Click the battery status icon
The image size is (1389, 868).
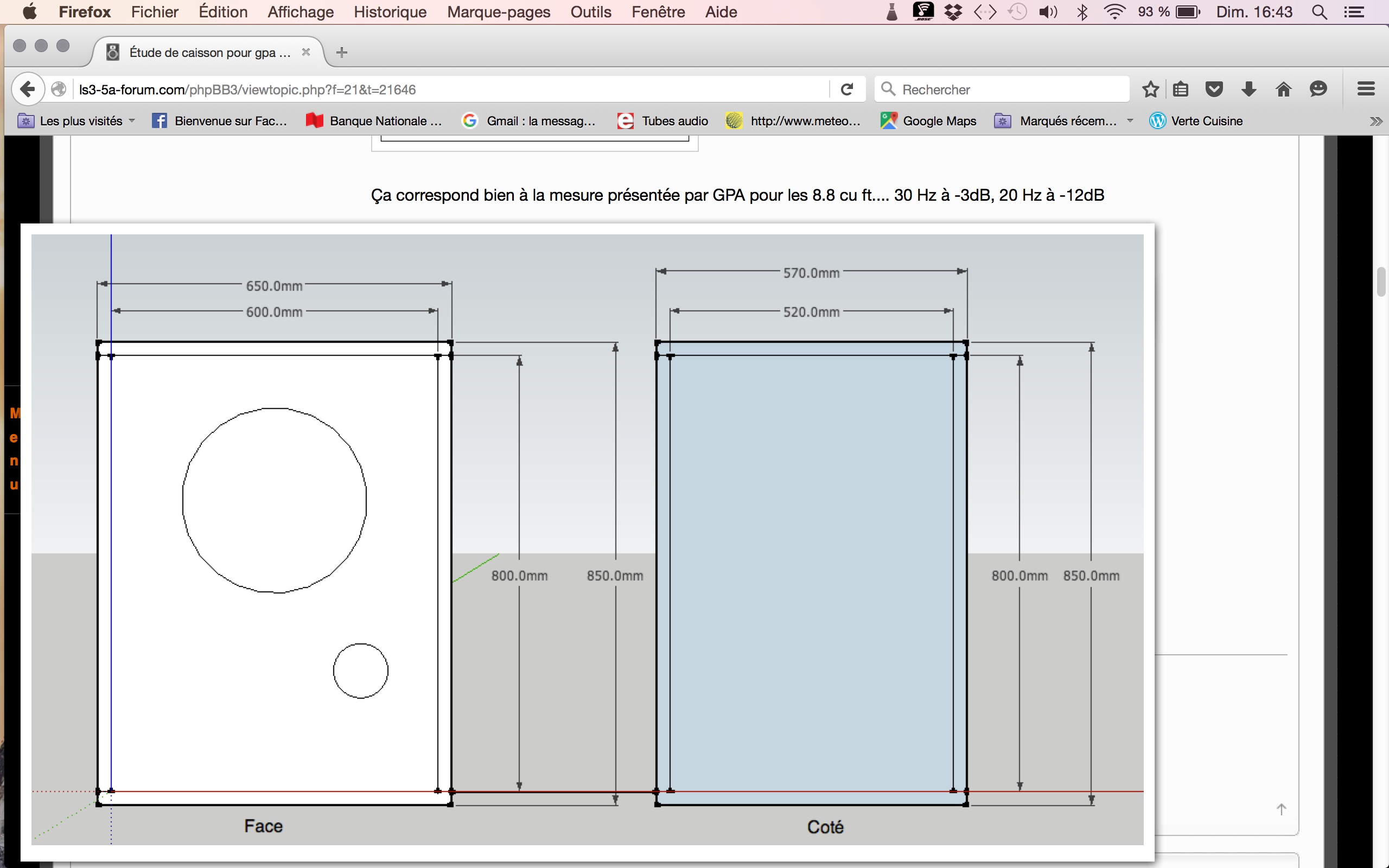click(x=1188, y=11)
